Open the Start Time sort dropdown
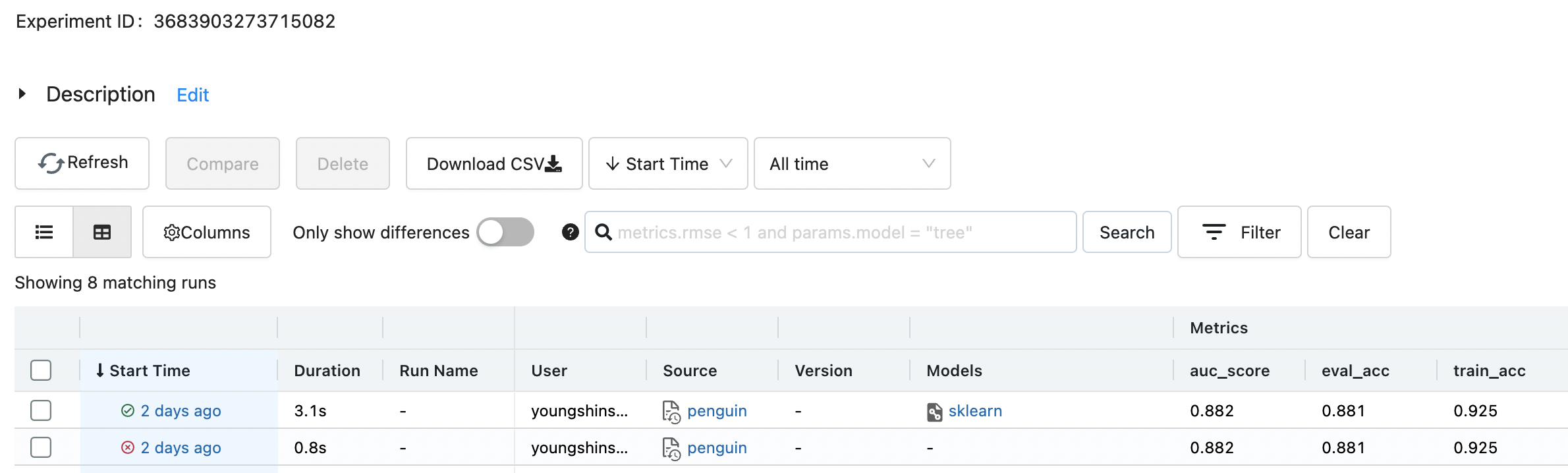The height and width of the screenshot is (473, 1568). 668,163
